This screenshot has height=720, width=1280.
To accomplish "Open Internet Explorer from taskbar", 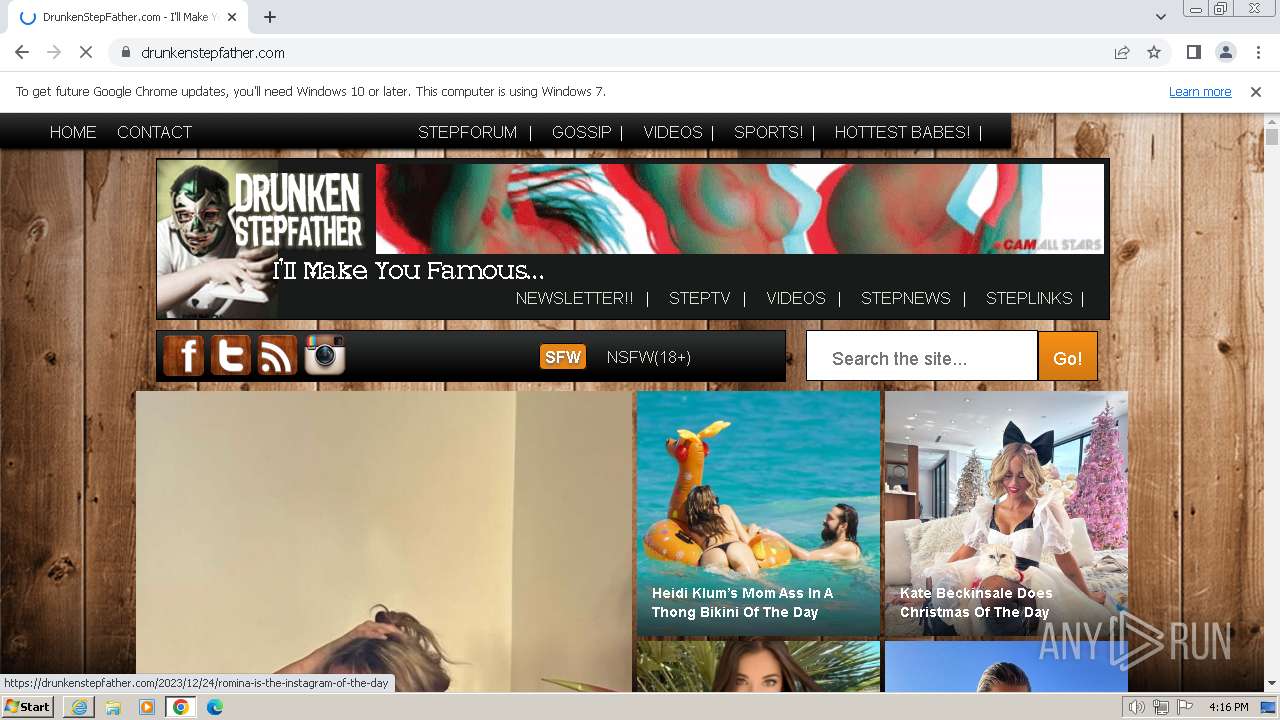I will [x=79, y=707].
